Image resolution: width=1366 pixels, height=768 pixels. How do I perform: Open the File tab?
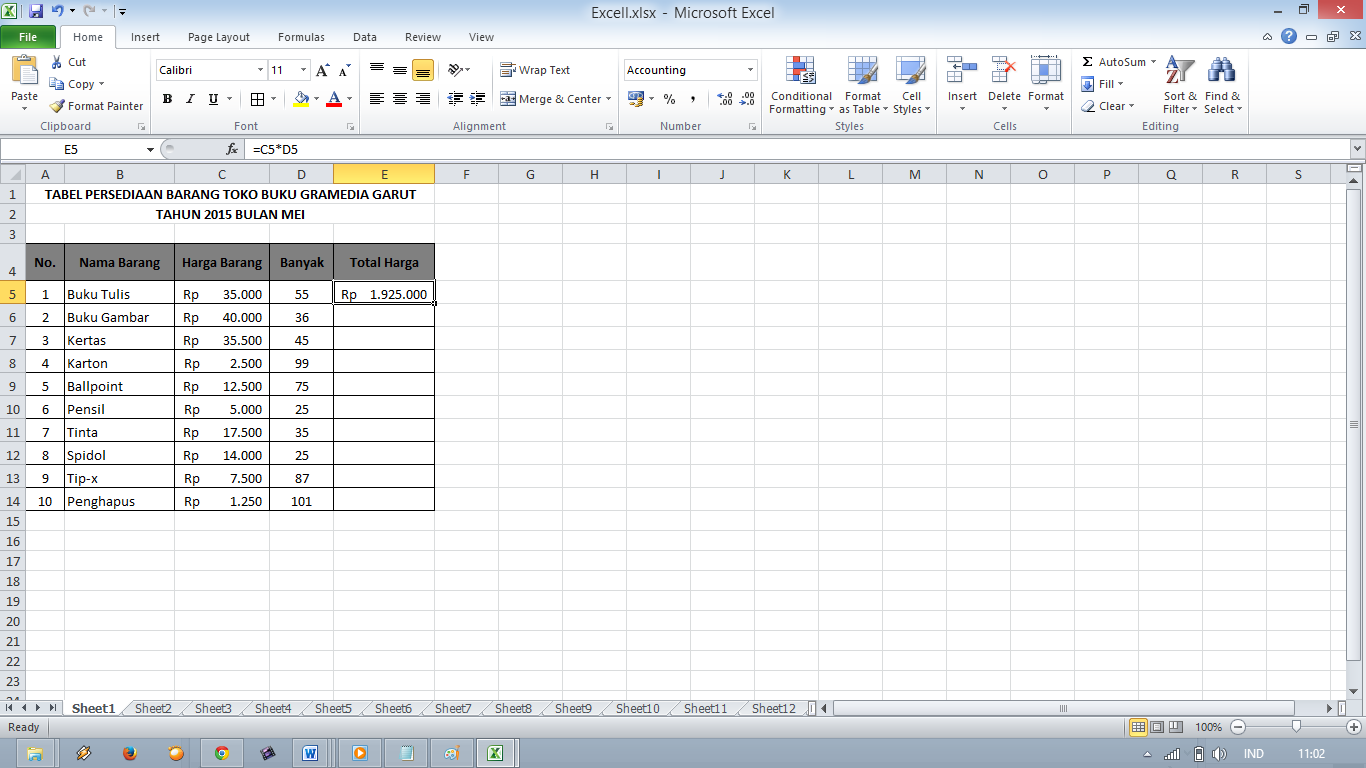(x=28, y=37)
